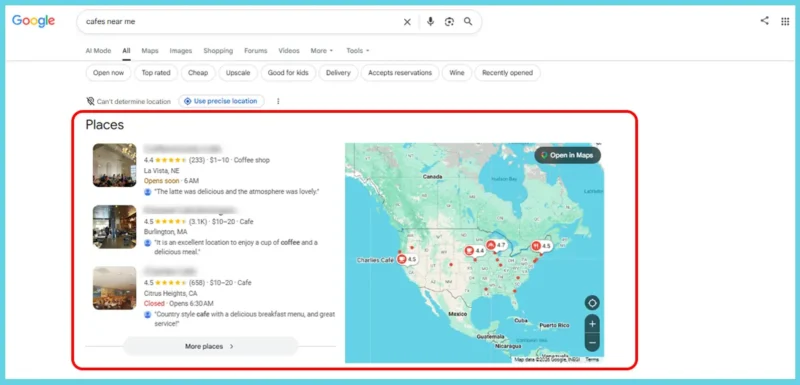Open the location options three-dot menu
Image resolution: width=800 pixels, height=385 pixels.
point(278,101)
